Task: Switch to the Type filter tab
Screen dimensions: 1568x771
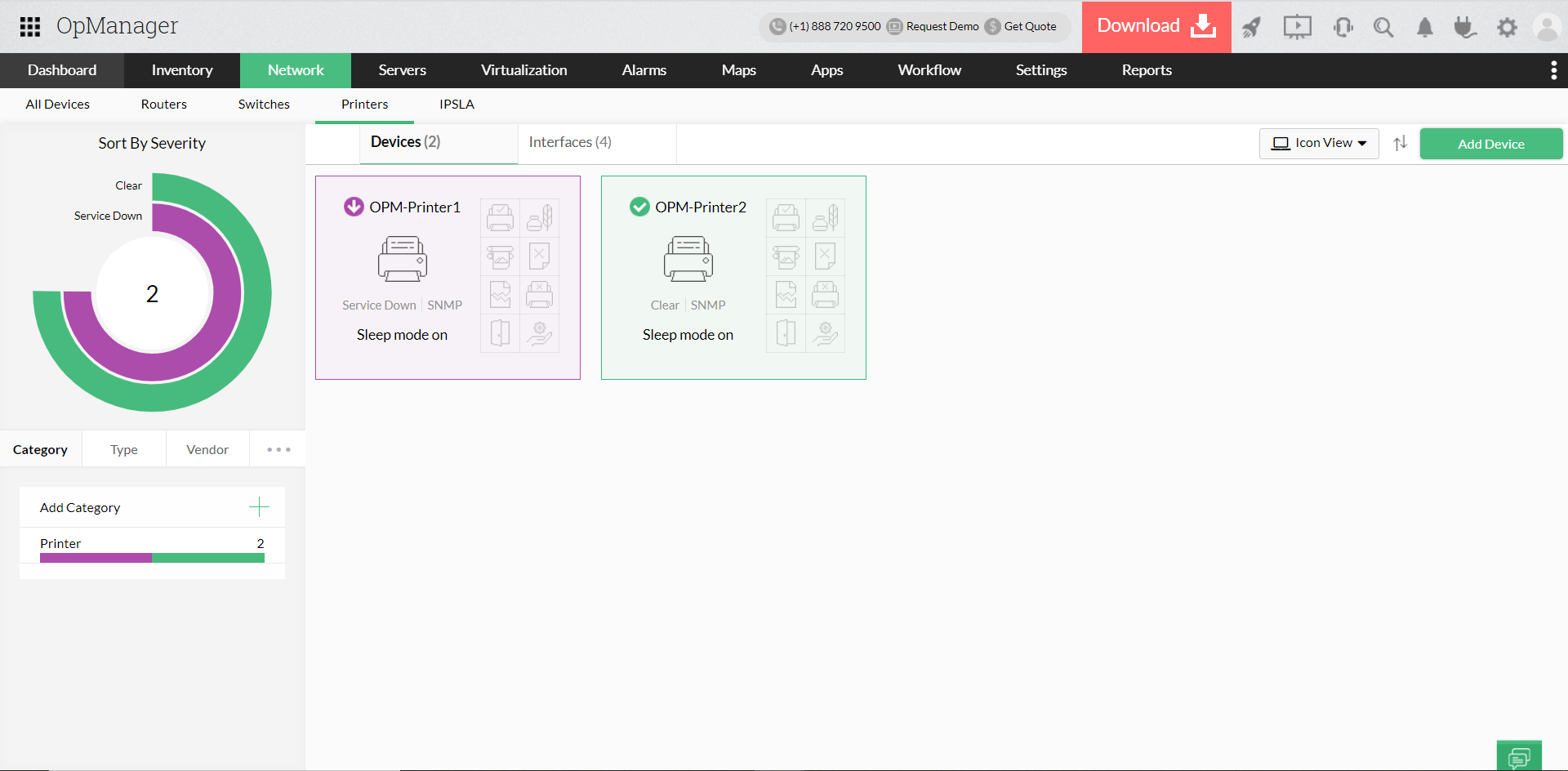Action: tap(124, 450)
